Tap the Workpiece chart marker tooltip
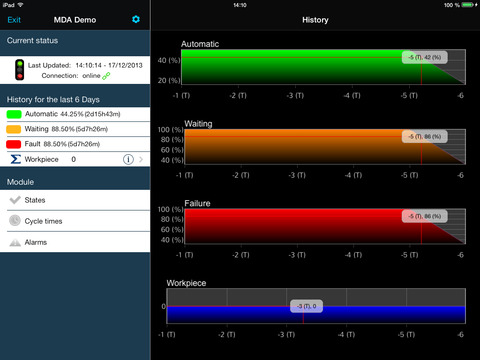 pyautogui.click(x=306, y=306)
